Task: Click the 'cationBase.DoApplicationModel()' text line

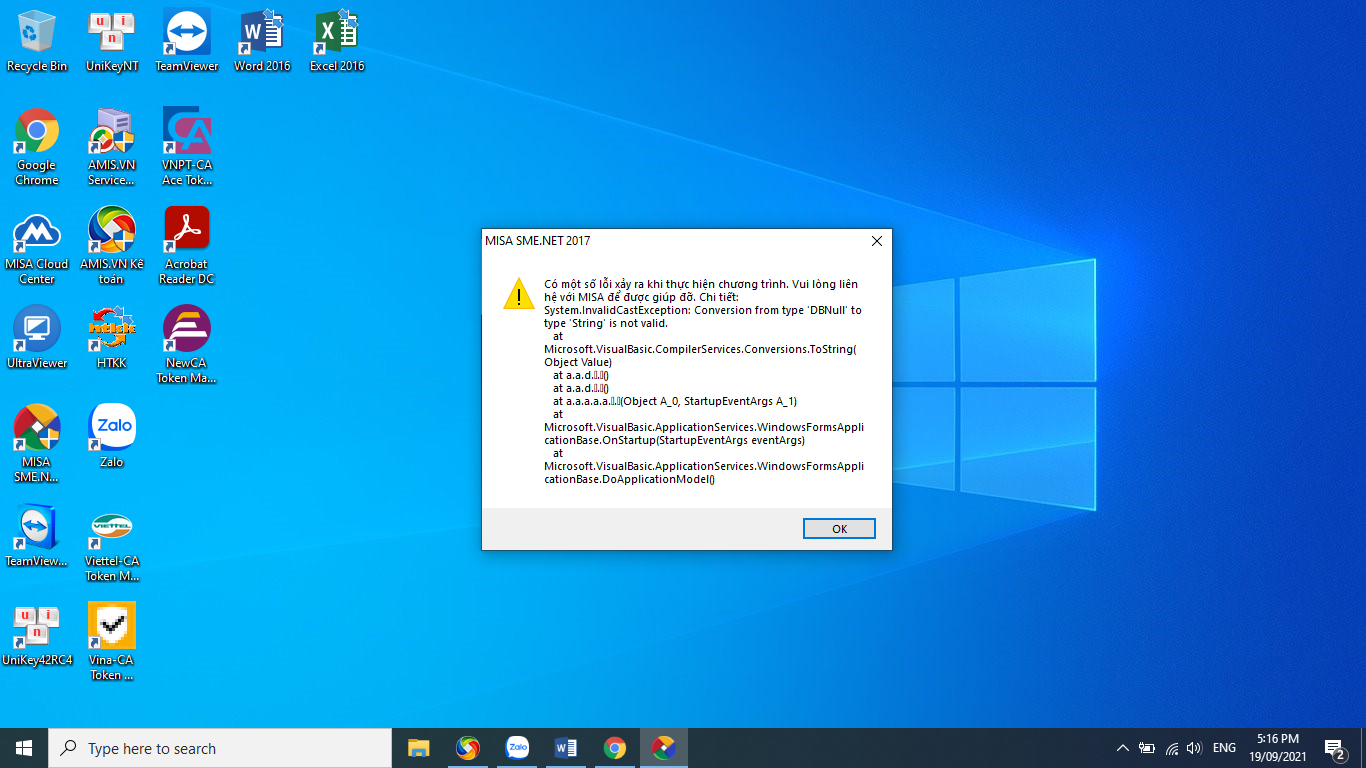Action: tap(630, 479)
